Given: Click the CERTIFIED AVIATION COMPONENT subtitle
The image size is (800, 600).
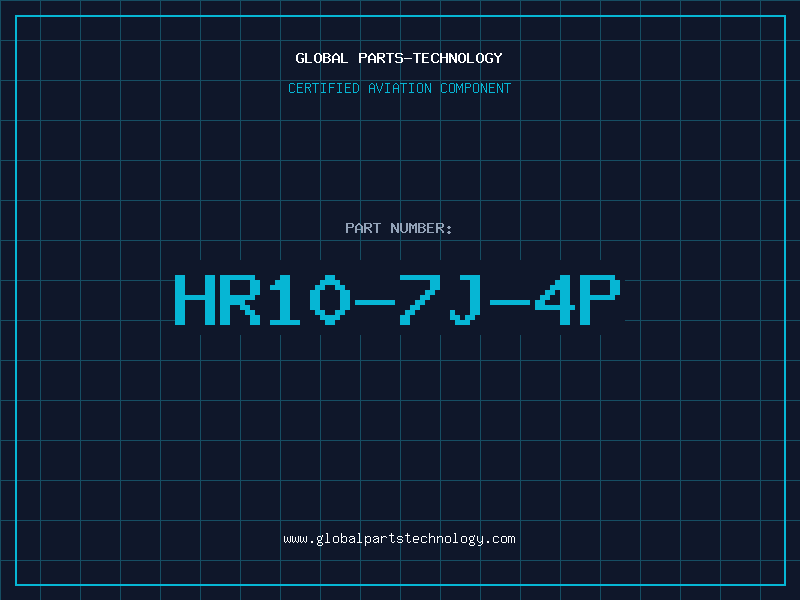Looking at the screenshot, I should (399, 88).
